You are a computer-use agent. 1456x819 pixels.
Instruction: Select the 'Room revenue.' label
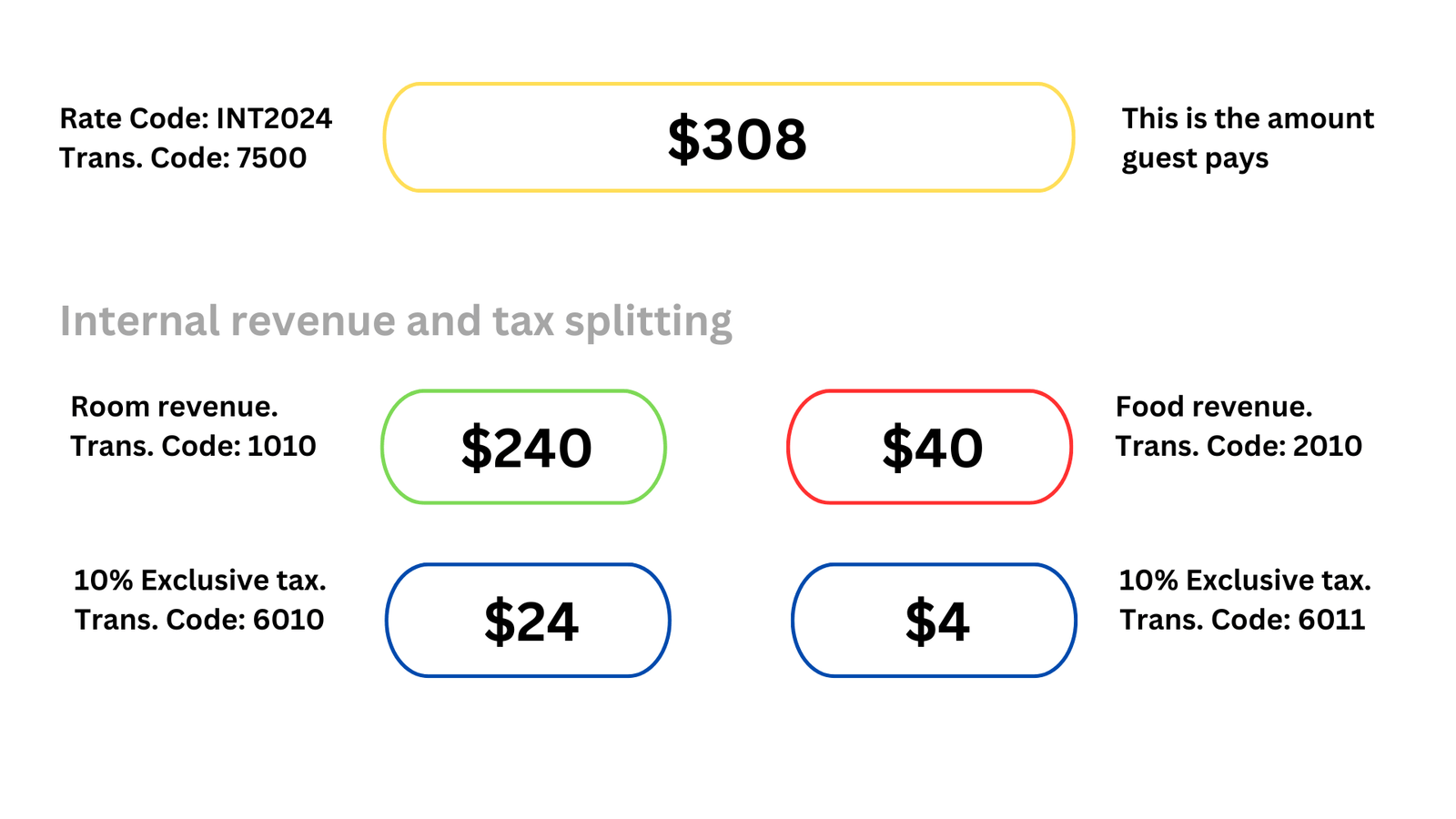pos(174,407)
